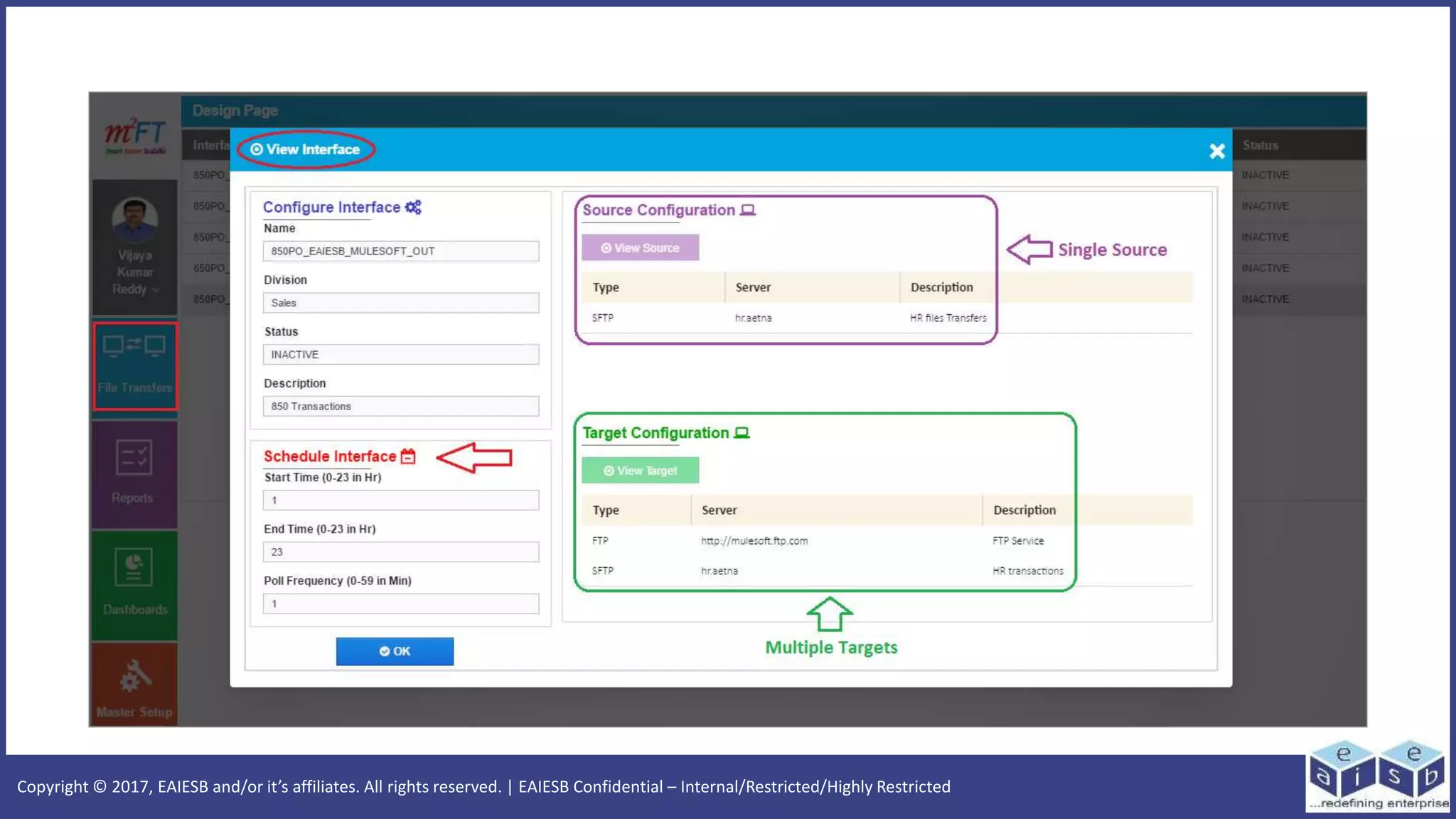Click the Schedule Interface calendar icon
The height and width of the screenshot is (819, 1456).
click(408, 456)
